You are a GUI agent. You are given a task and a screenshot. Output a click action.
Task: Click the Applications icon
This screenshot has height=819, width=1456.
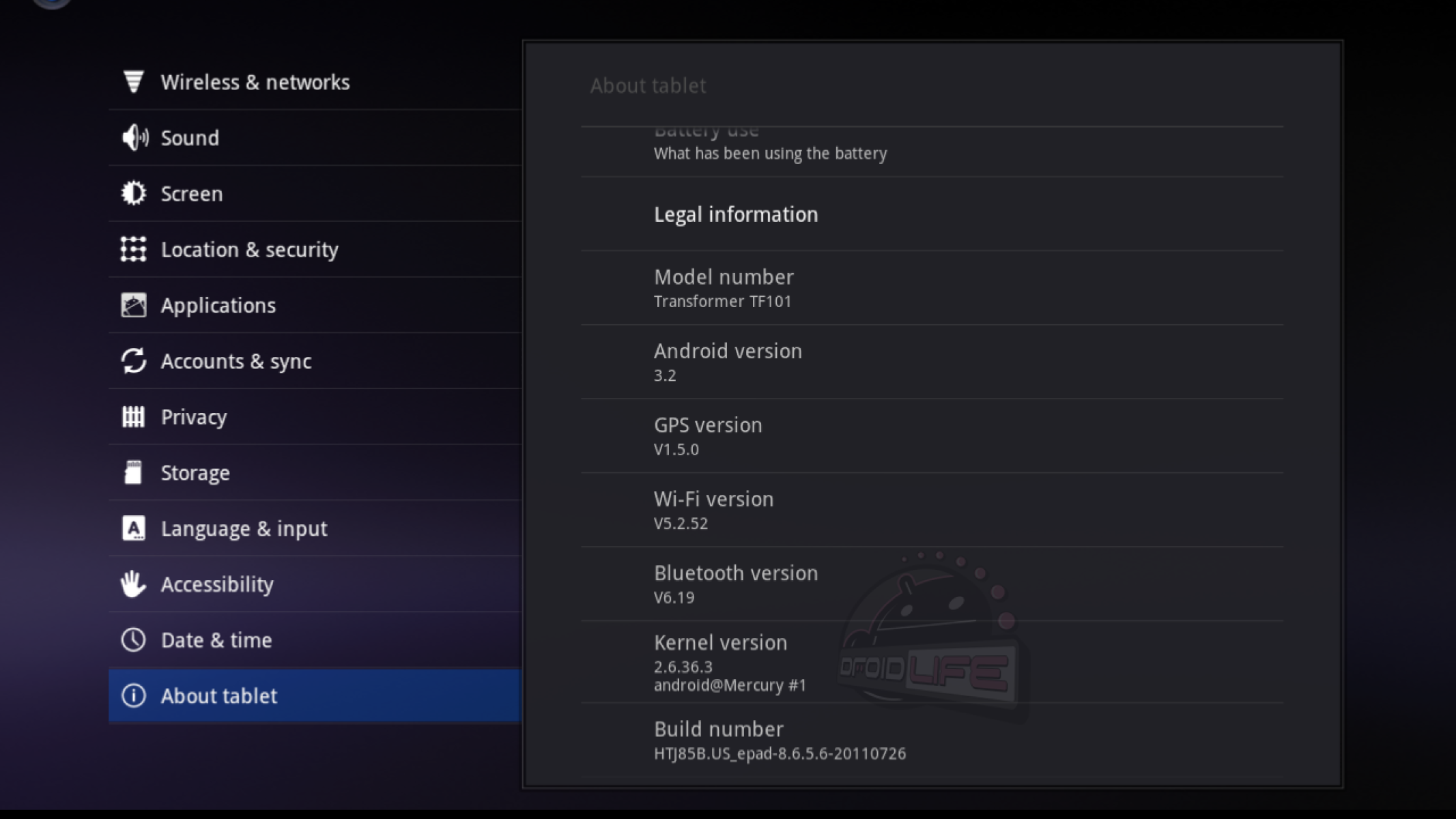[134, 305]
